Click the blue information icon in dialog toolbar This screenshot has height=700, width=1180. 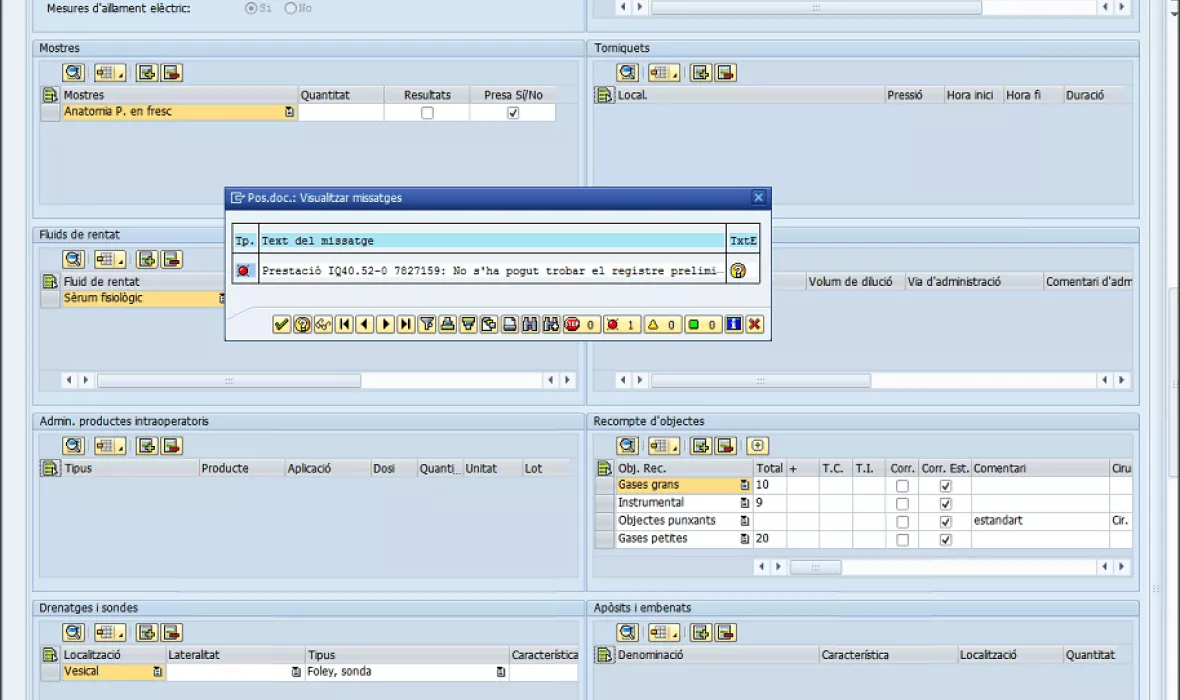tap(734, 324)
